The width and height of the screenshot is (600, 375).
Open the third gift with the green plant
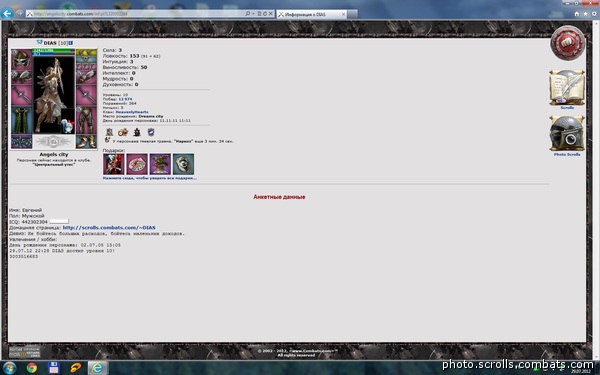tap(160, 164)
